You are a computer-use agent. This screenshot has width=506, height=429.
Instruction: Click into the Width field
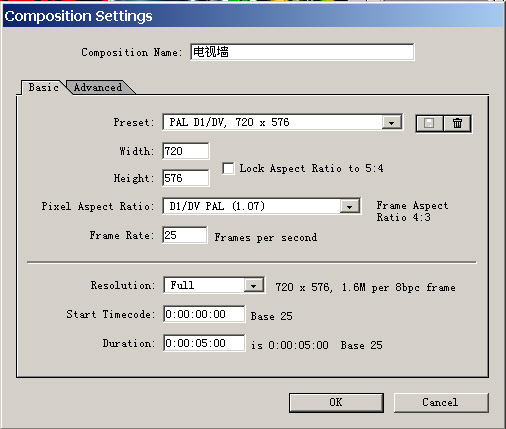pos(186,151)
